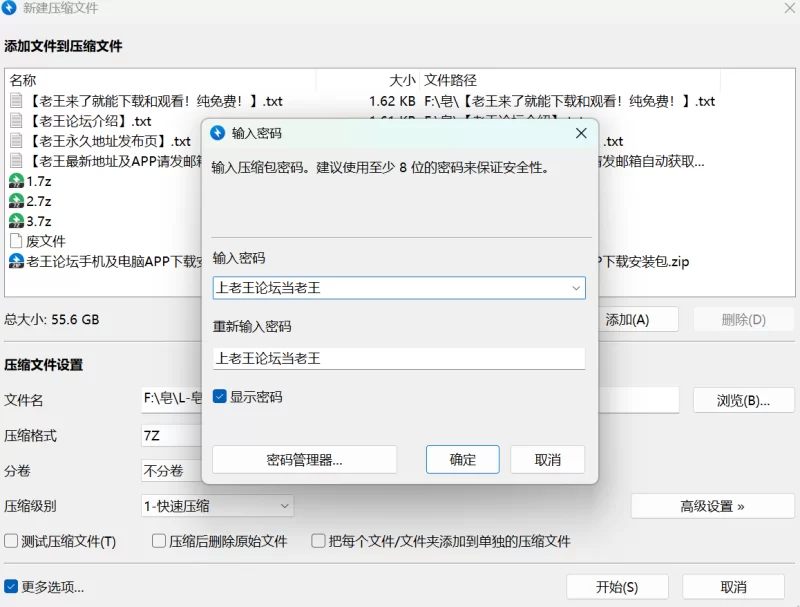Image resolution: width=800 pixels, height=607 pixels.
Task: Select the 3.7z file name
Action: click(x=39, y=221)
